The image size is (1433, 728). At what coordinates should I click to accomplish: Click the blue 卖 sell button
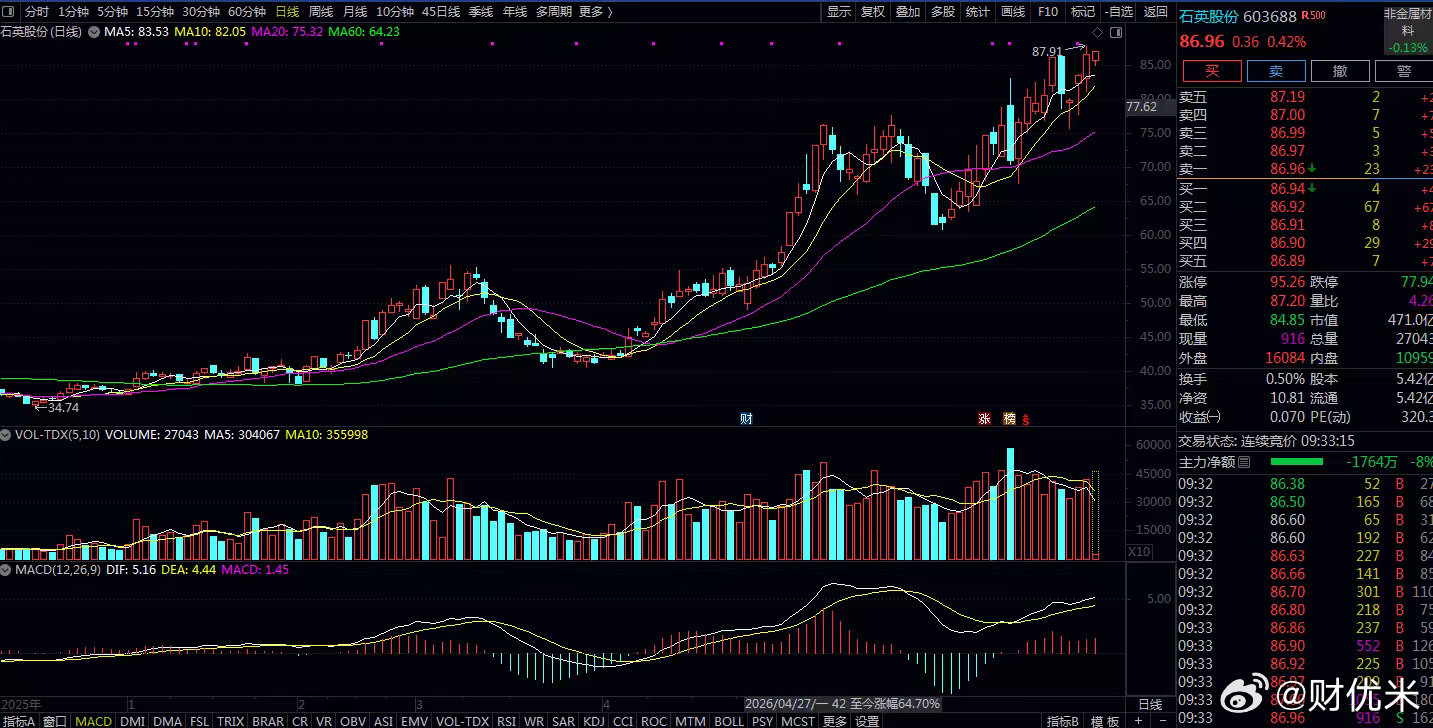1276,71
